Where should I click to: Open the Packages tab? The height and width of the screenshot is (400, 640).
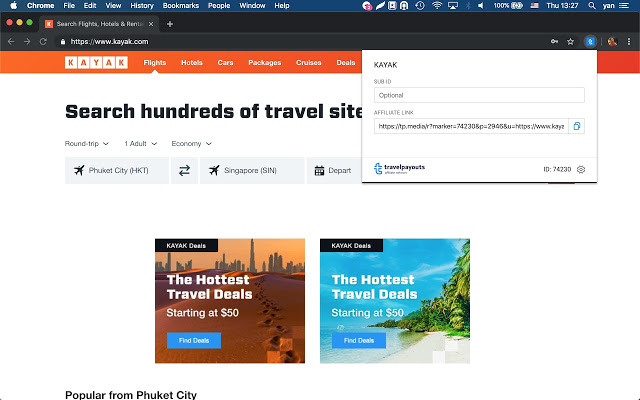pyautogui.click(x=264, y=62)
